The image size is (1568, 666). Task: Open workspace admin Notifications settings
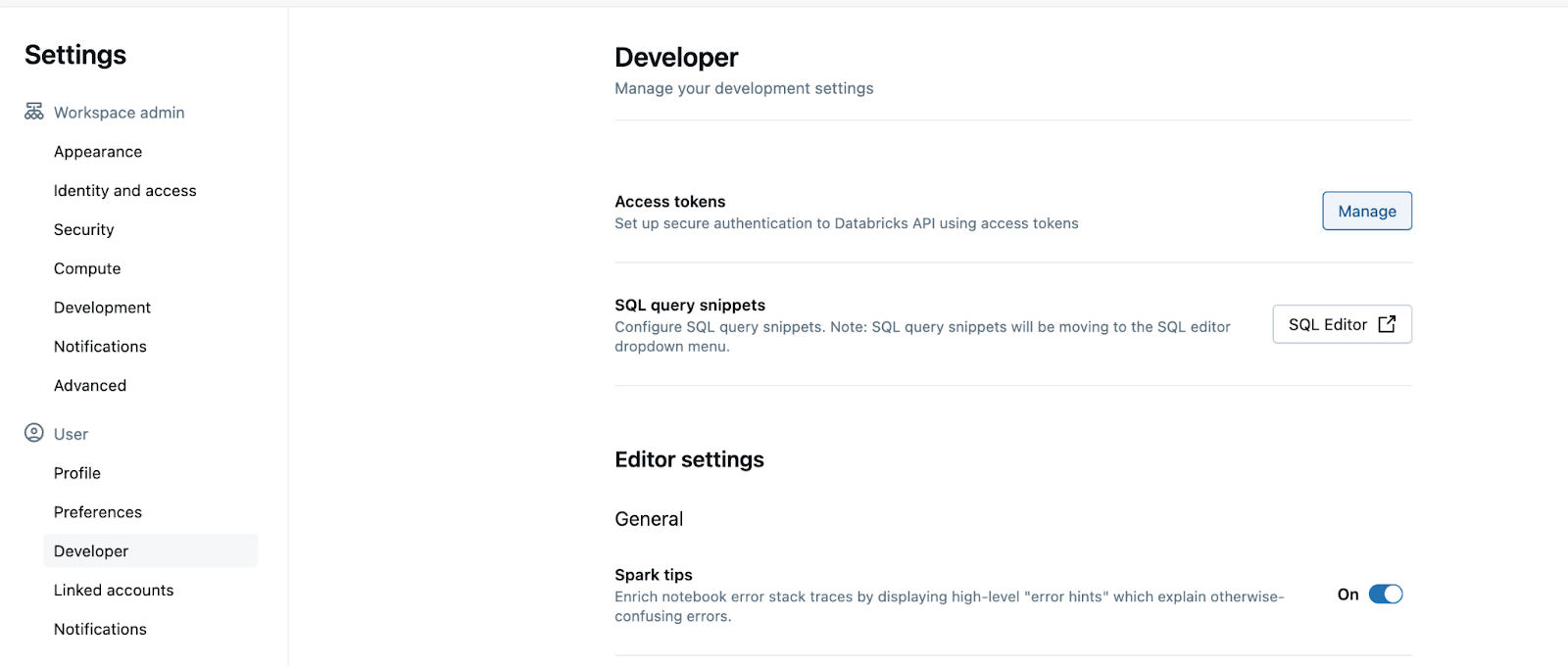pyautogui.click(x=100, y=347)
